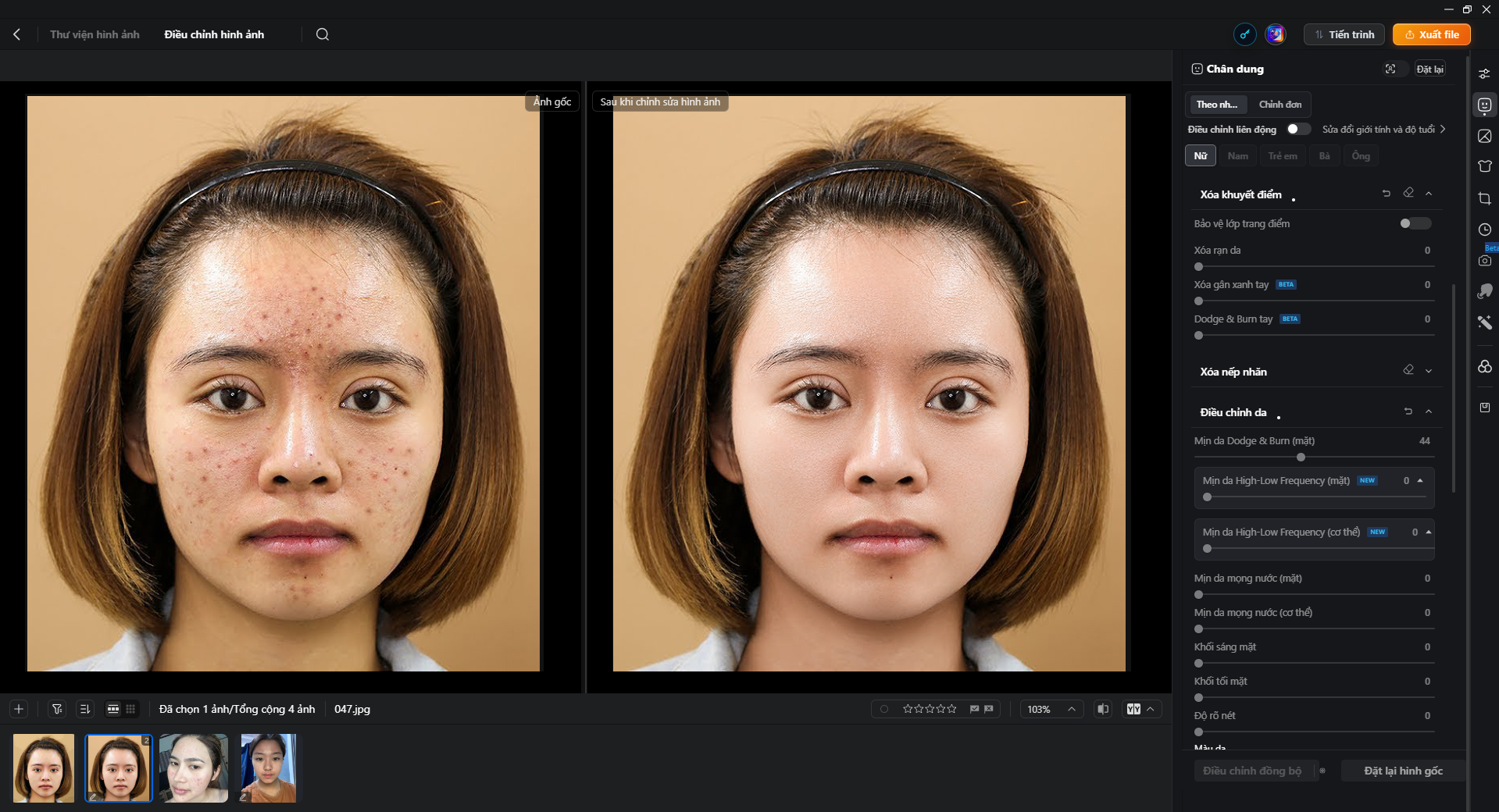The height and width of the screenshot is (812, 1499).
Task: Switch to the Chỉnh đơn tab
Action: 1280,104
